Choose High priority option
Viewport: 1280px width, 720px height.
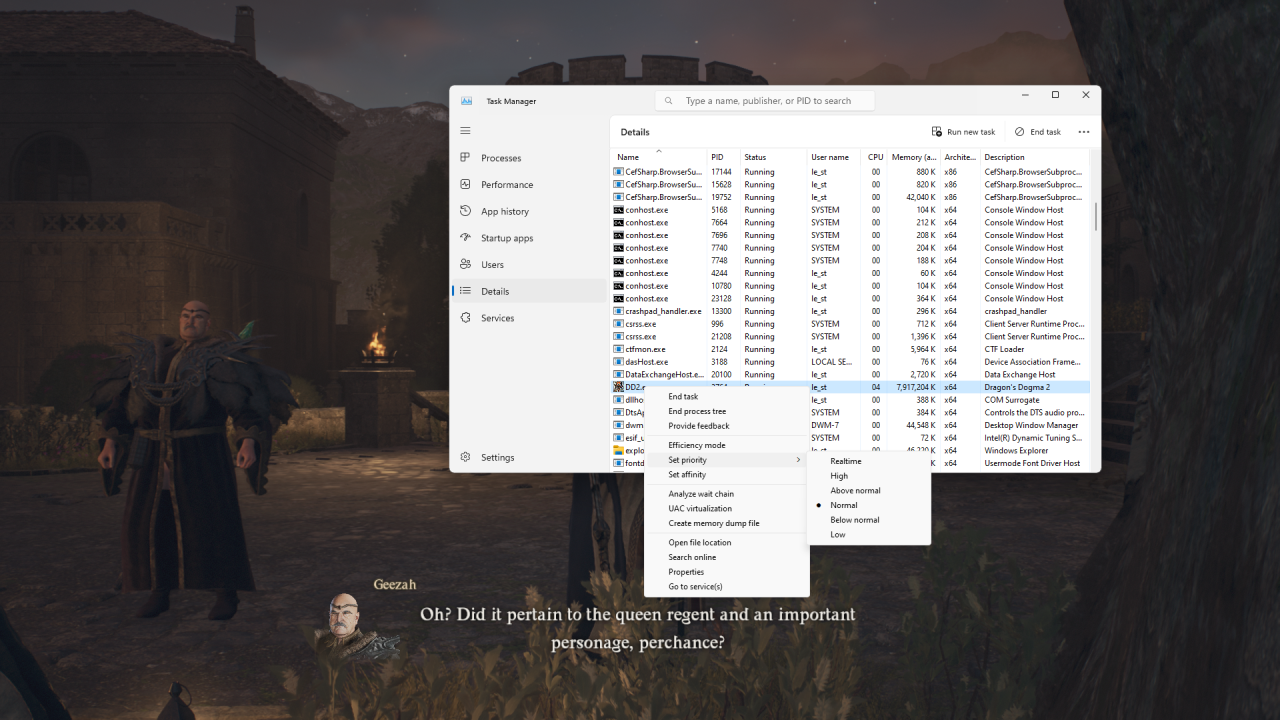(839, 476)
